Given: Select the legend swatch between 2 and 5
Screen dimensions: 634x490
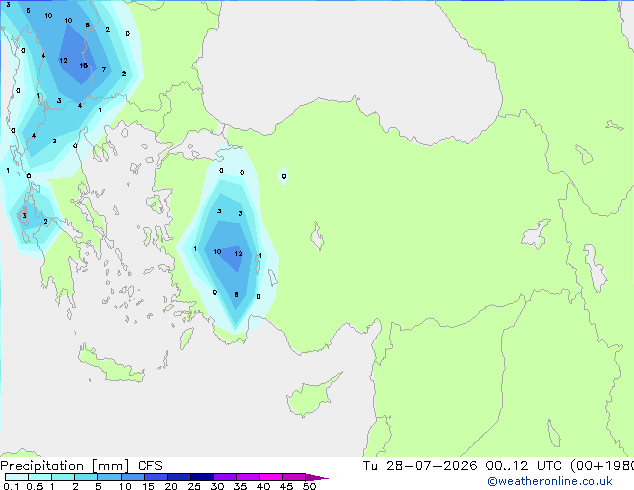Looking at the screenshot, I should pyautogui.click(x=86, y=477).
